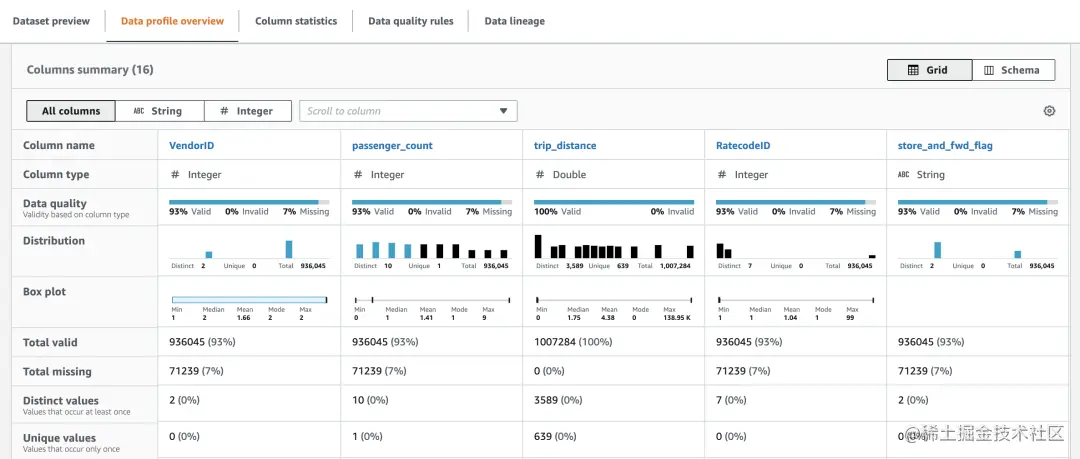Open the RatecodeID column link
1080x459 pixels.
pyautogui.click(x=742, y=145)
